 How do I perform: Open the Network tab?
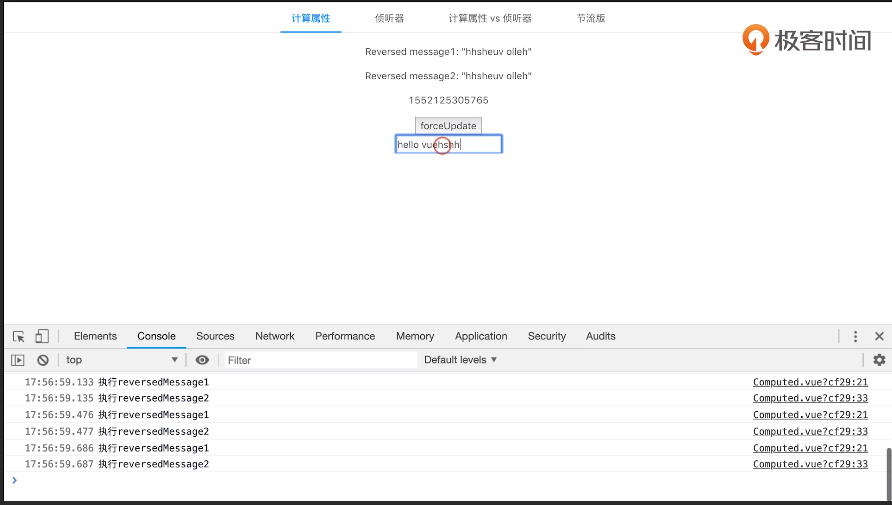click(275, 336)
